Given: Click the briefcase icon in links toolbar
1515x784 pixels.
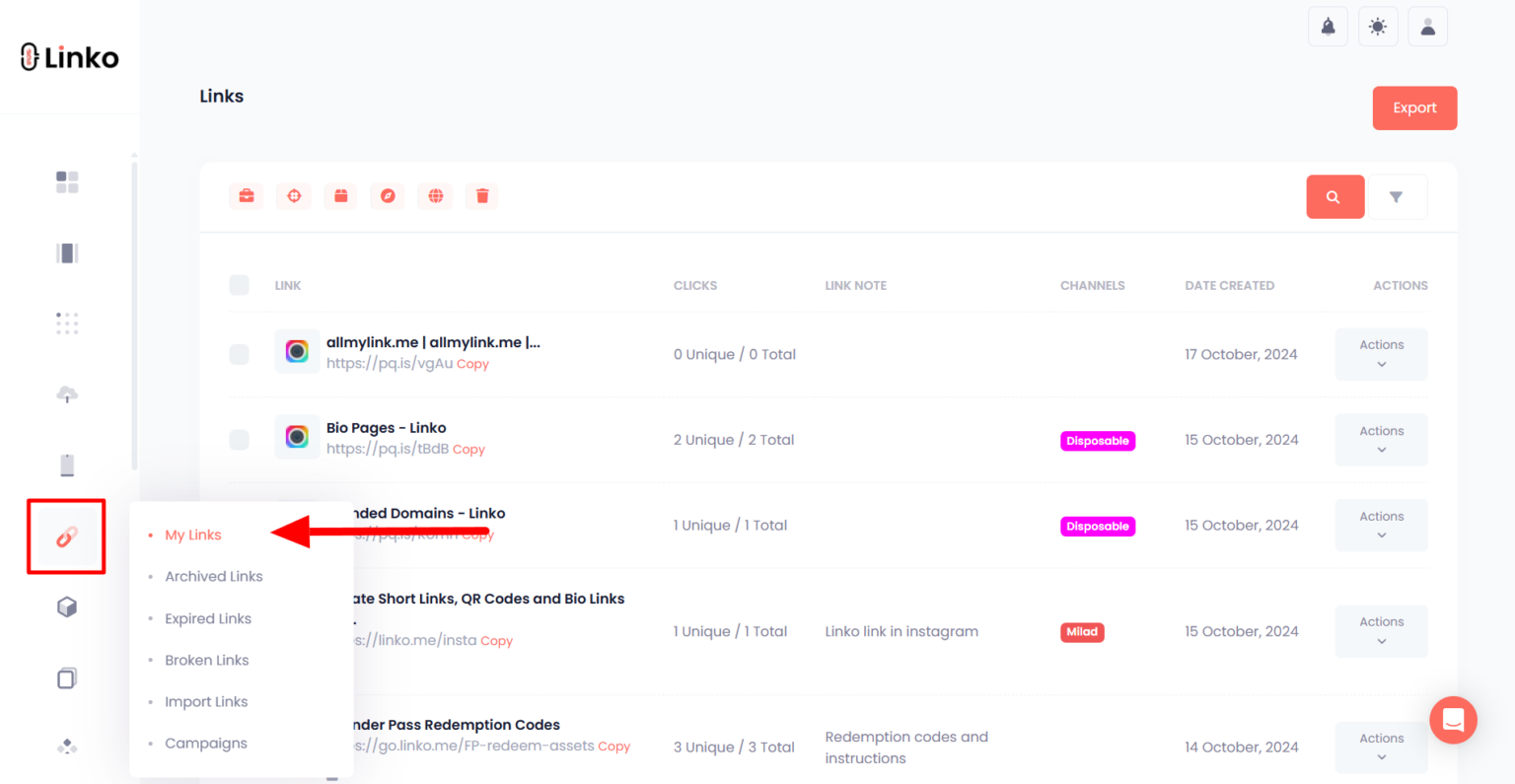Looking at the screenshot, I should (247, 196).
